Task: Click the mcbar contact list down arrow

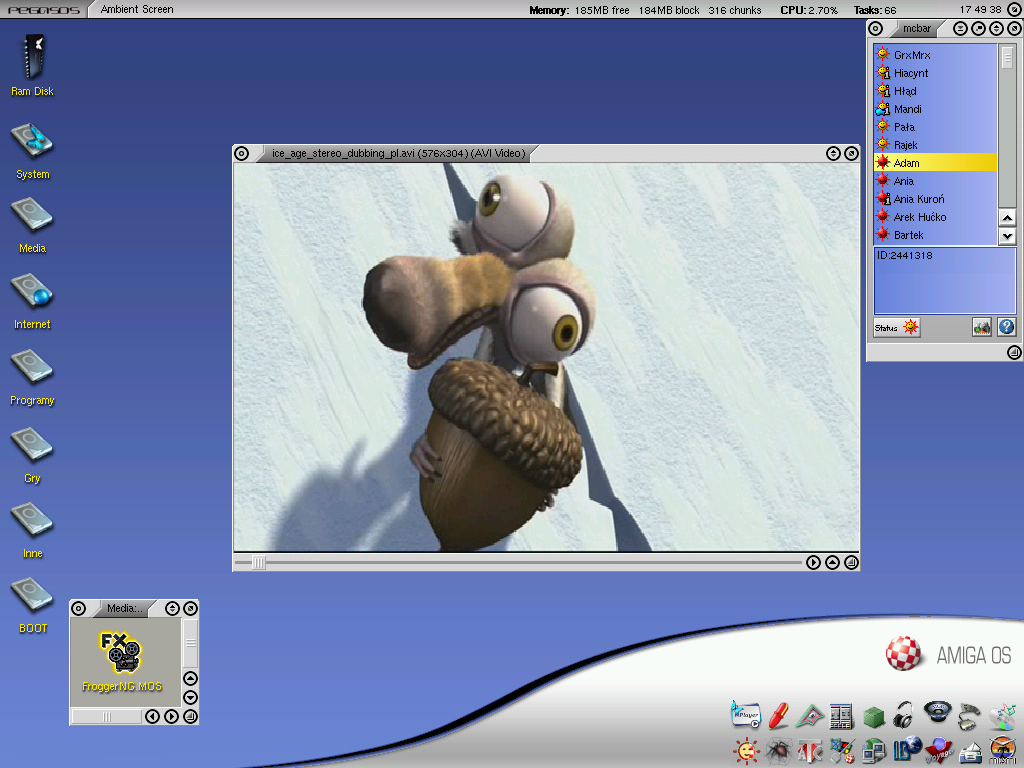Action: pos(1007,236)
